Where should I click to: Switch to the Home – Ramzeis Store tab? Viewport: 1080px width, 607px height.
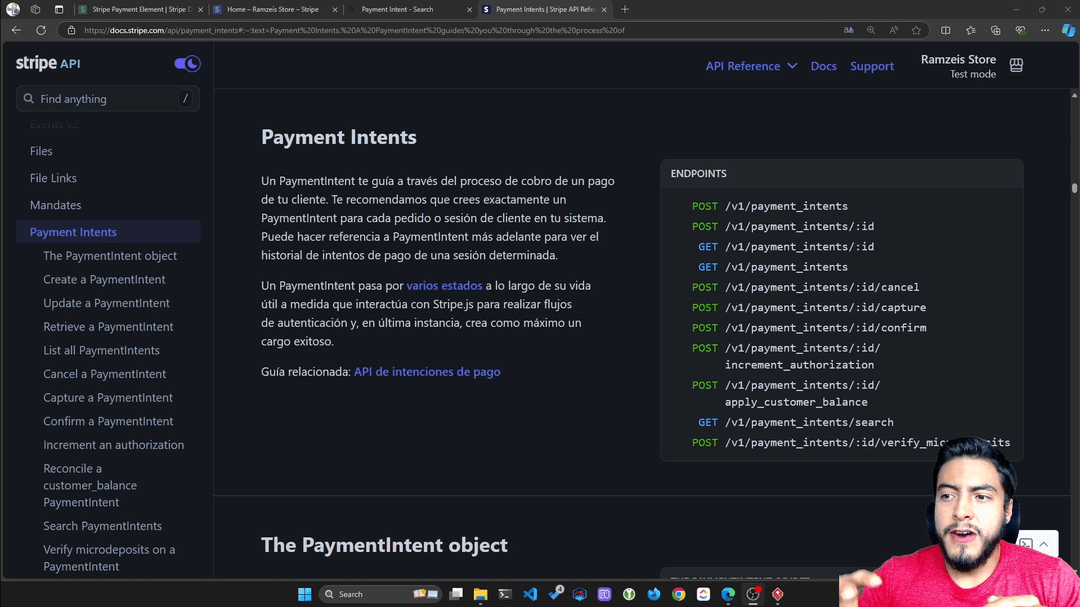pyautogui.click(x=272, y=10)
